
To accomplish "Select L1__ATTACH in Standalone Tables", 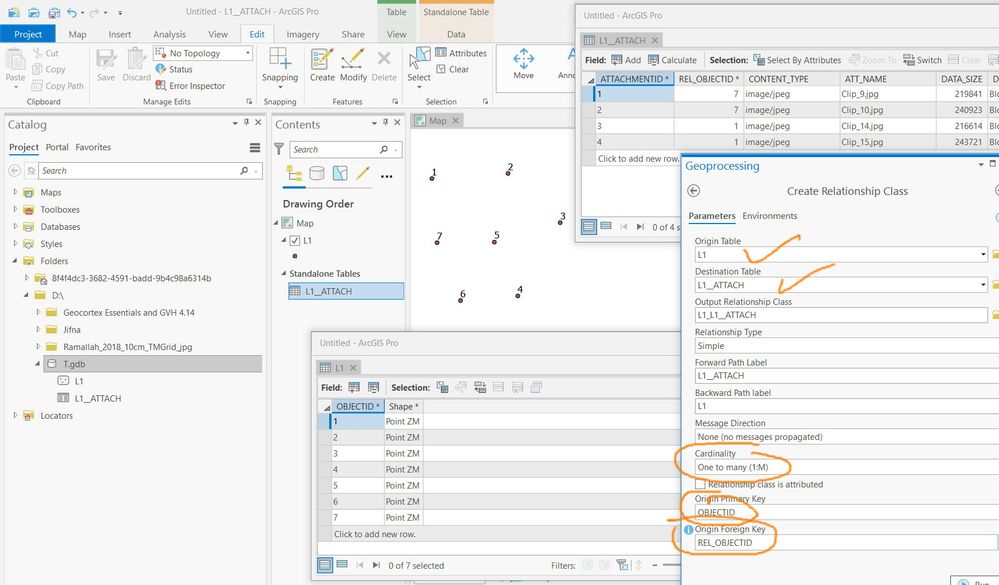I will point(346,291).
